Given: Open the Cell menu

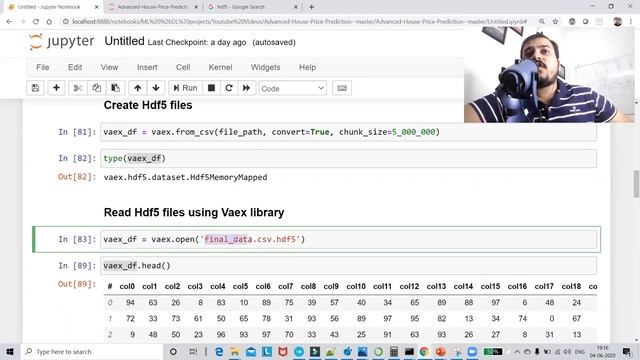Looking at the screenshot, I should click(x=183, y=67).
